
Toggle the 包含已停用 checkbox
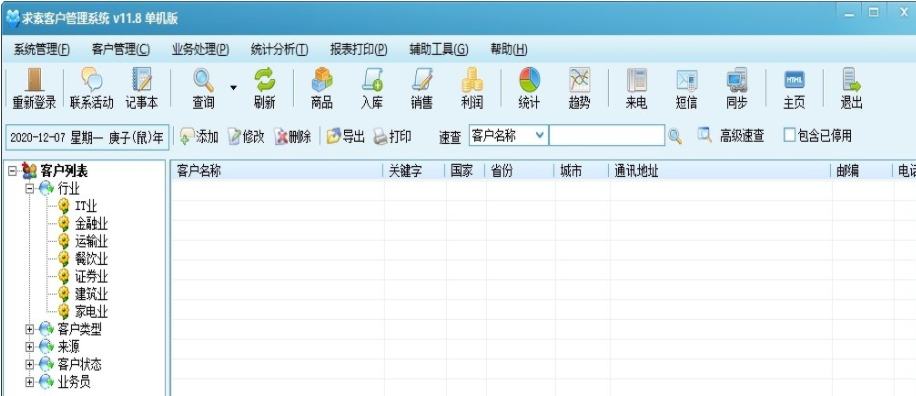[x=789, y=136]
